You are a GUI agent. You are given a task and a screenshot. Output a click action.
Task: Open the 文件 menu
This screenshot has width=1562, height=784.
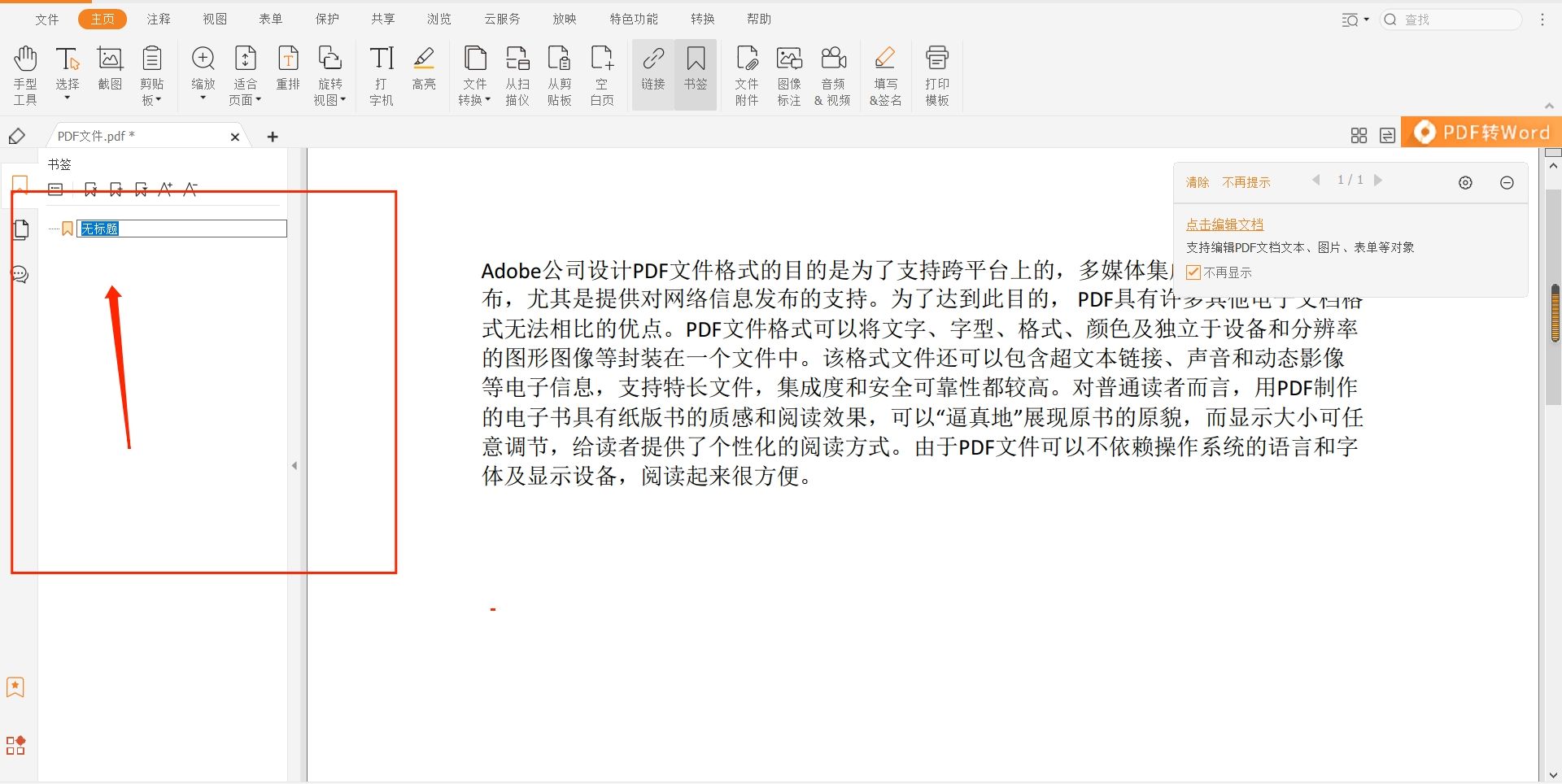pyautogui.click(x=46, y=18)
